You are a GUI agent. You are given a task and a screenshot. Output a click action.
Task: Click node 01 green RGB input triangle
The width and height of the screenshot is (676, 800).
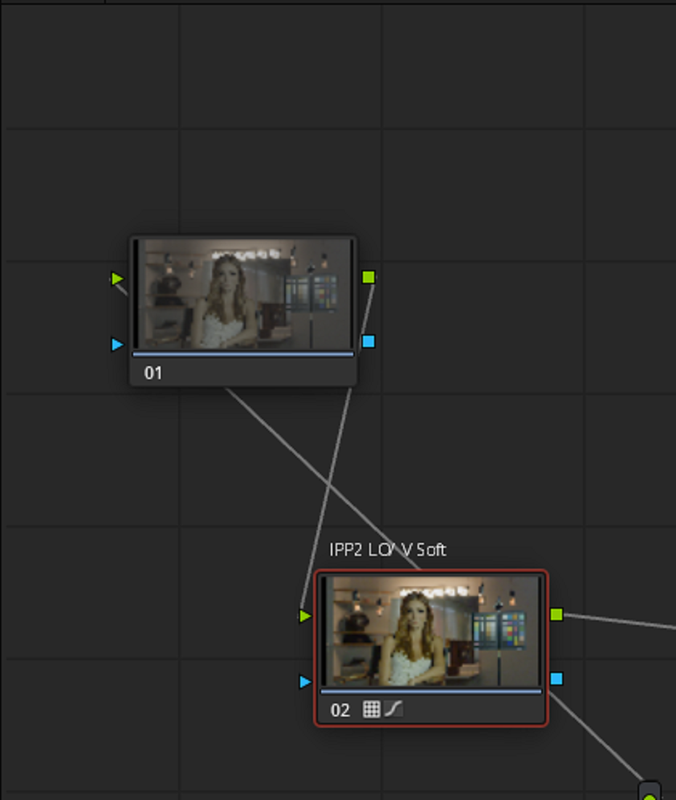click(117, 279)
